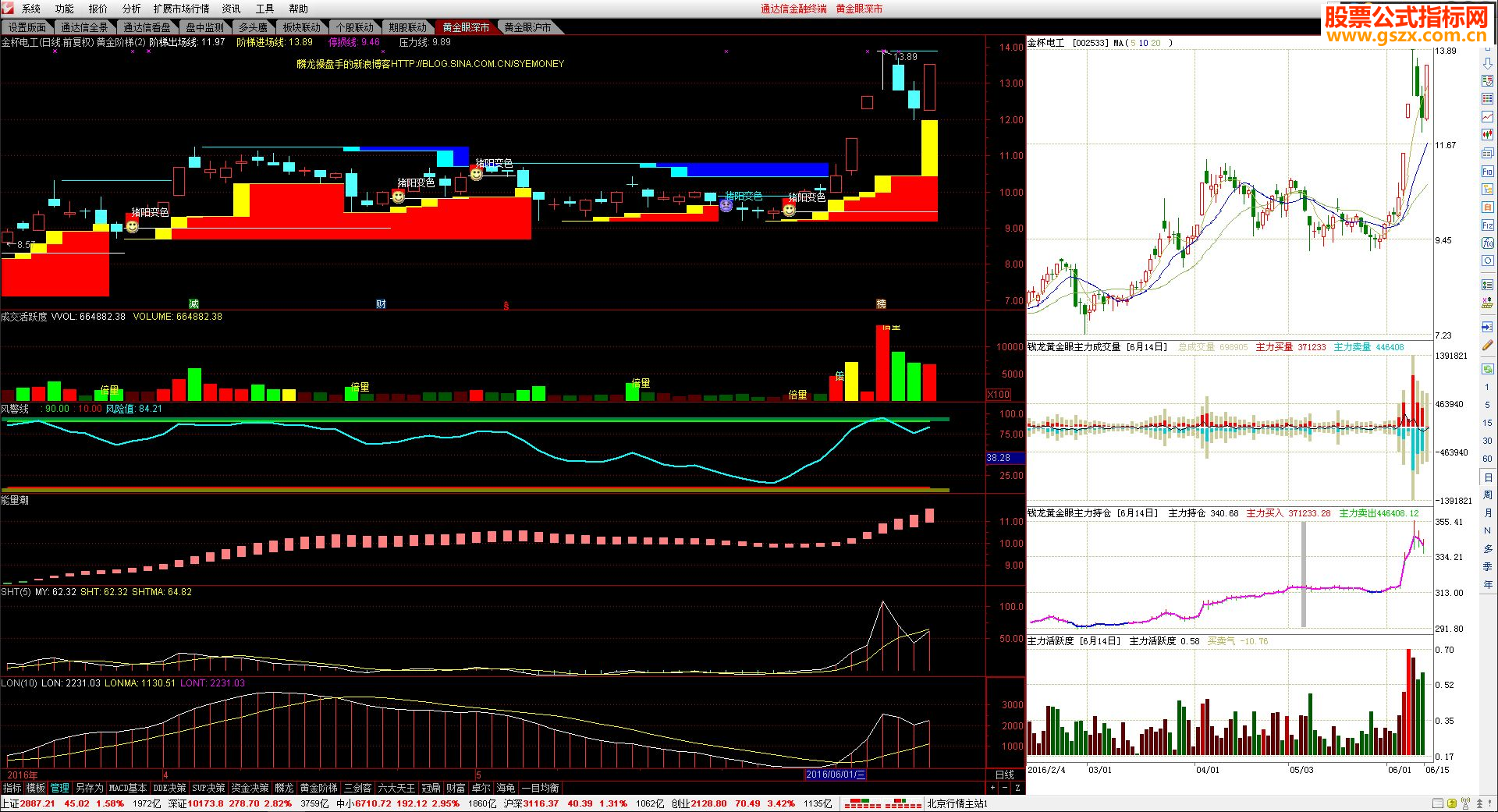
Task: Click the stacked documents news icon
Action: (1487, 153)
